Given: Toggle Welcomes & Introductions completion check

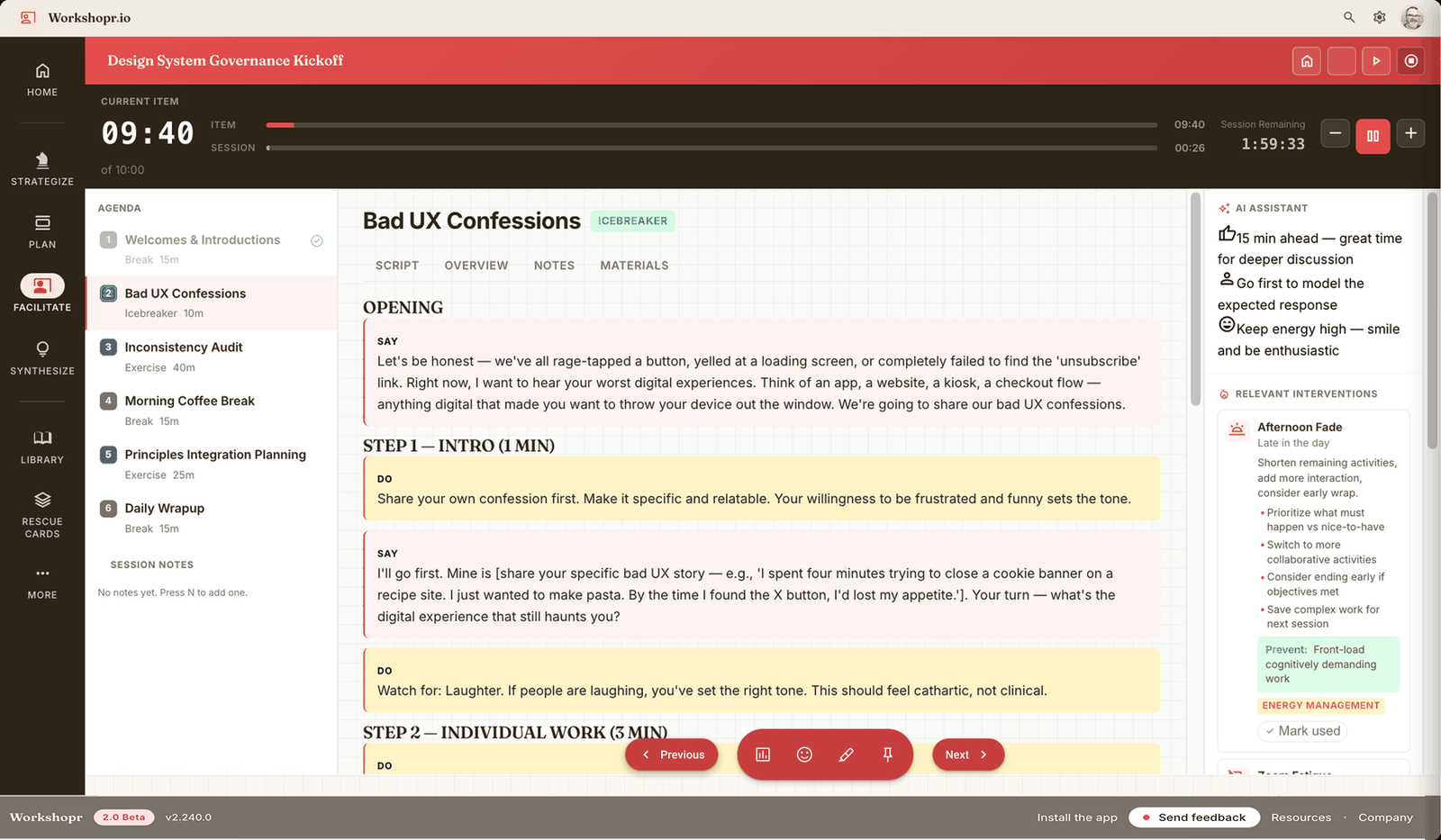Looking at the screenshot, I should click(x=317, y=240).
